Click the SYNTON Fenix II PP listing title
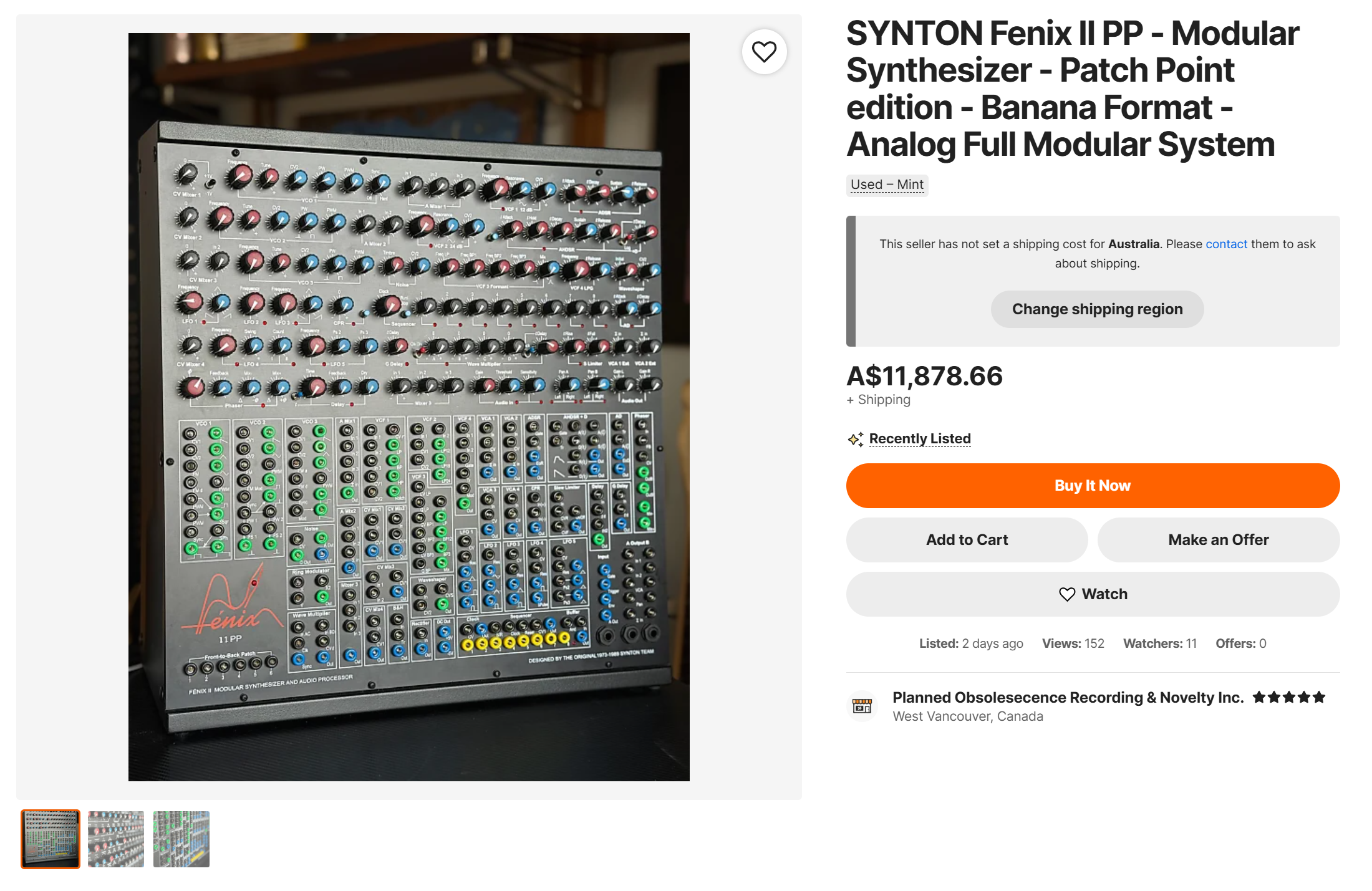 pos(1073,89)
